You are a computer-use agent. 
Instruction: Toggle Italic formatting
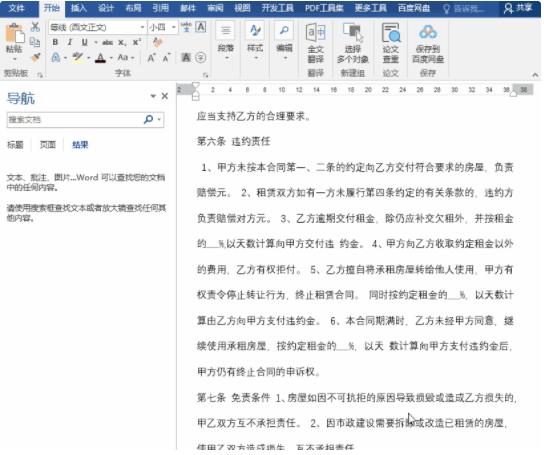(x=70, y=42)
